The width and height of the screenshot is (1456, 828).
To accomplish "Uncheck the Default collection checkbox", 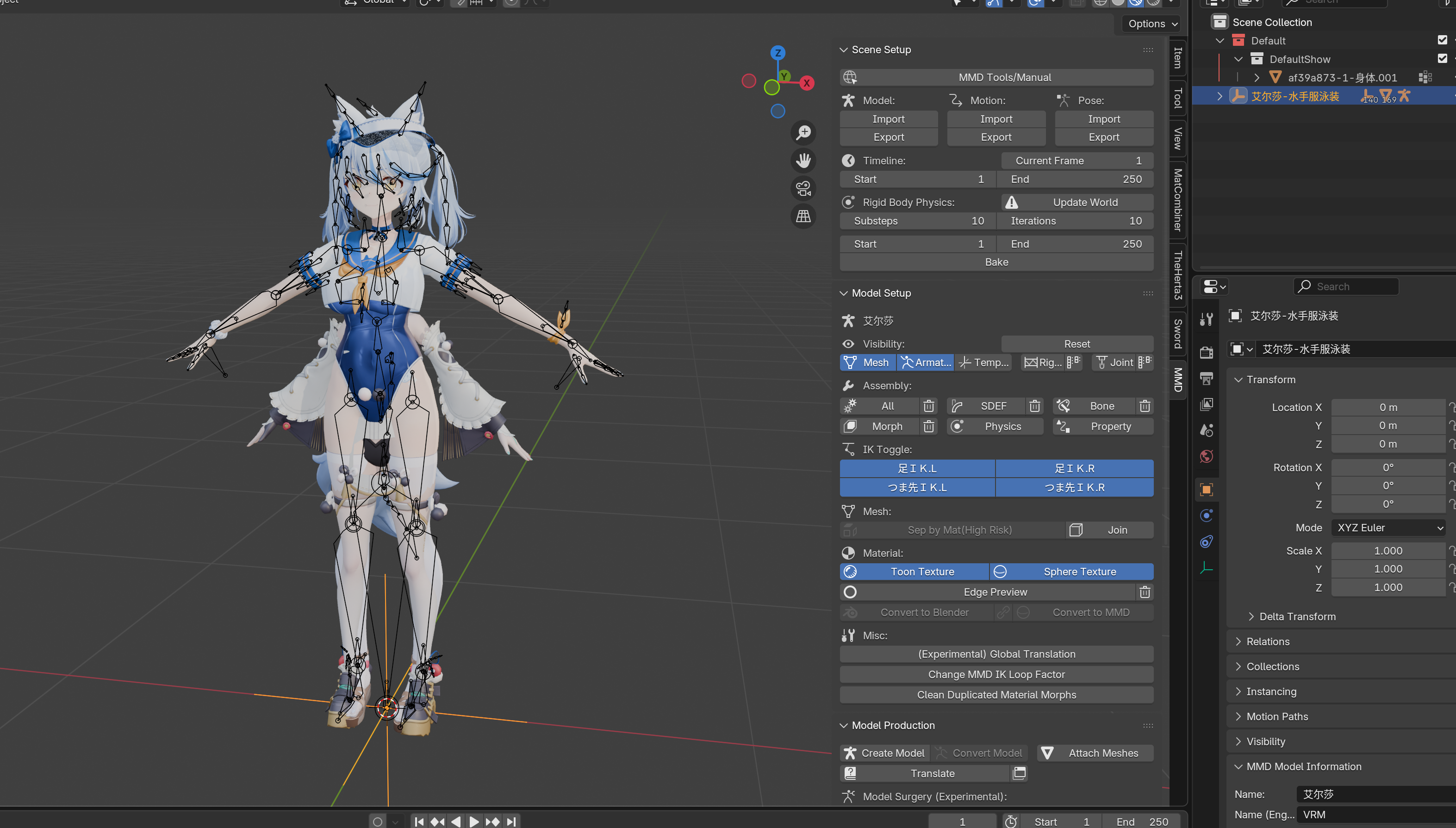I will (1442, 40).
